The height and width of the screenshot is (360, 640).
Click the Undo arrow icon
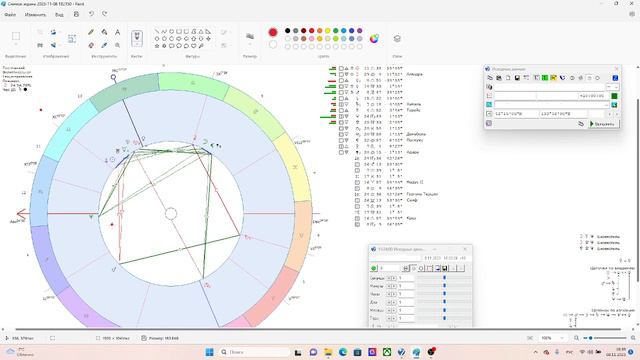(91, 14)
